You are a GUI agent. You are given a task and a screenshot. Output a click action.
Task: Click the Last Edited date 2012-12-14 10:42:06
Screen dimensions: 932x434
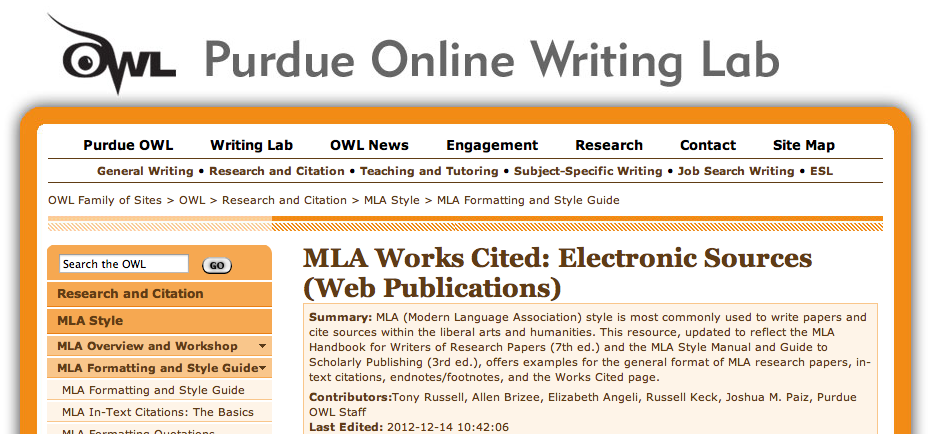[448, 427]
